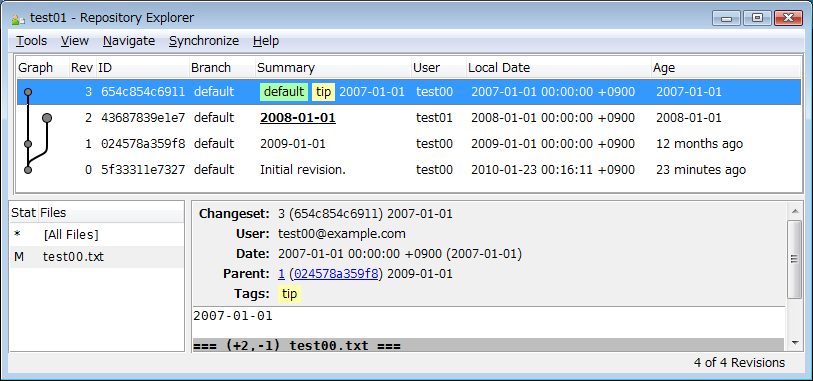Click the Graph column header
The width and height of the screenshot is (813, 381).
(x=43, y=68)
